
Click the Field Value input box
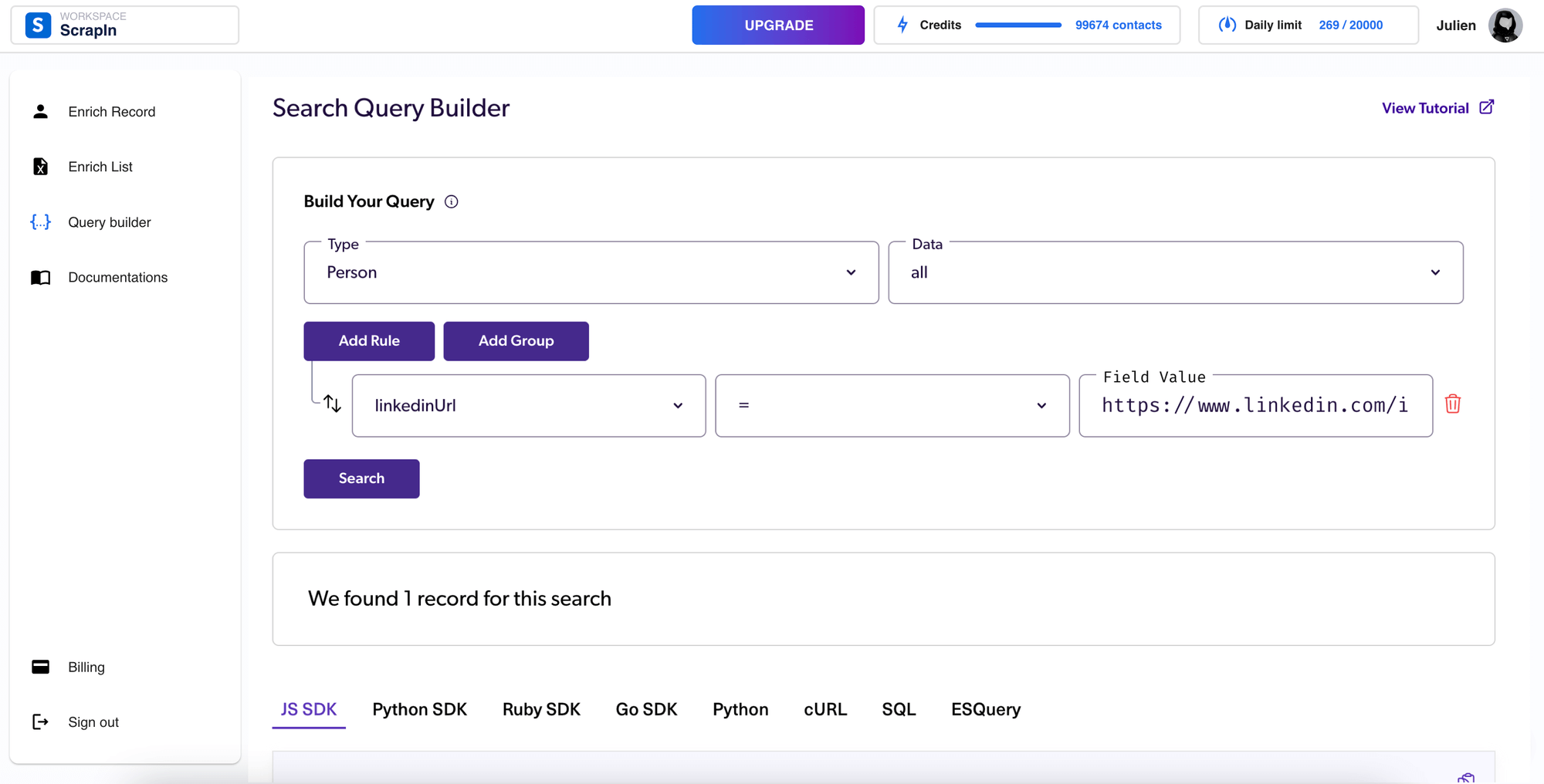pyautogui.click(x=1256, y=406)
